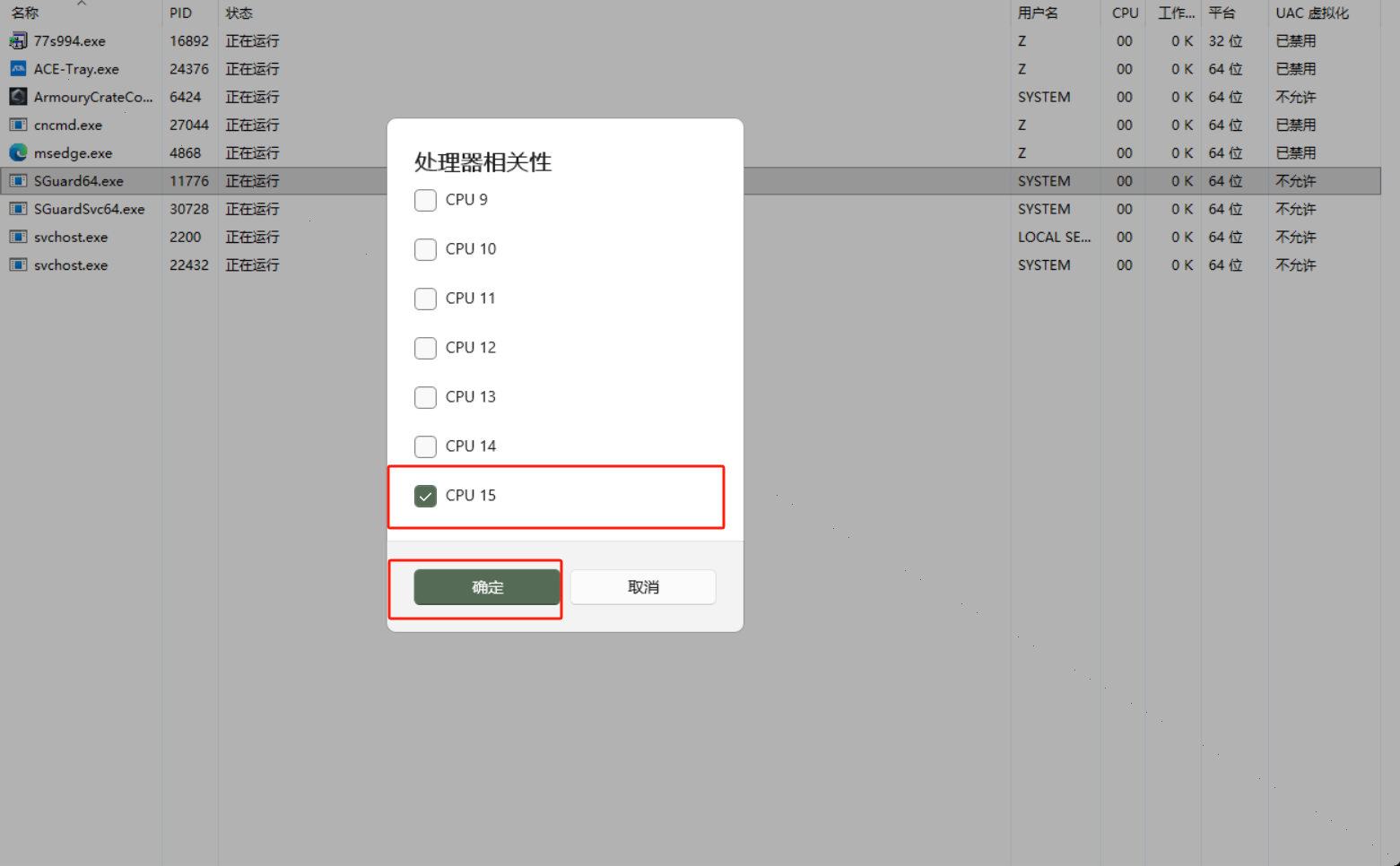
Task: Tick the CPU 12 checkbox
Action: point(425,348)
